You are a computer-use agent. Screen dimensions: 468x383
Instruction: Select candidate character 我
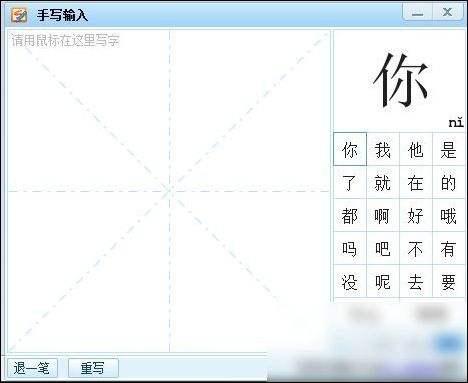tap(383, 149)
